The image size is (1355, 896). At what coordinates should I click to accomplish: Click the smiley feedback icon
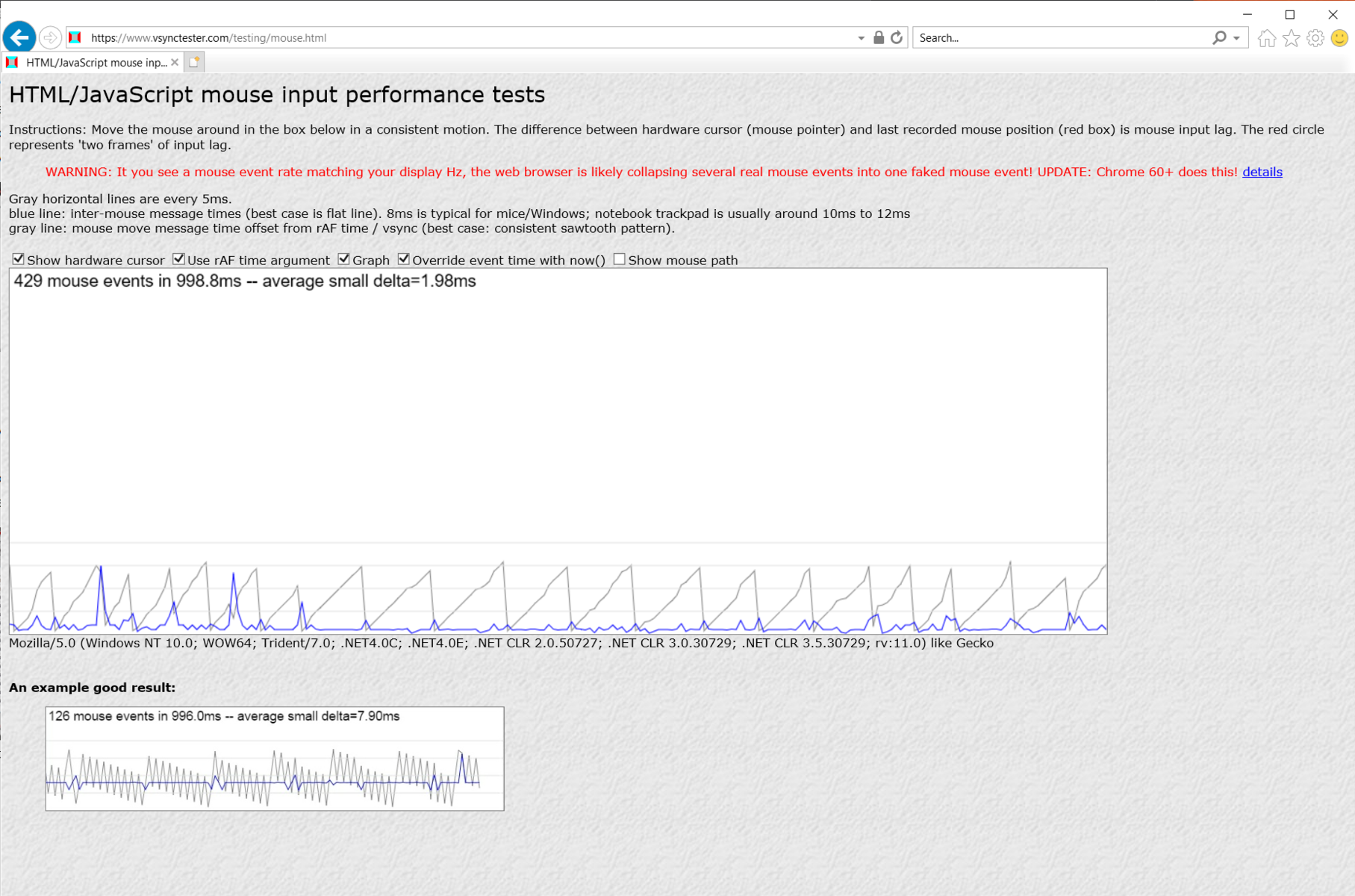pos(1339,38)
